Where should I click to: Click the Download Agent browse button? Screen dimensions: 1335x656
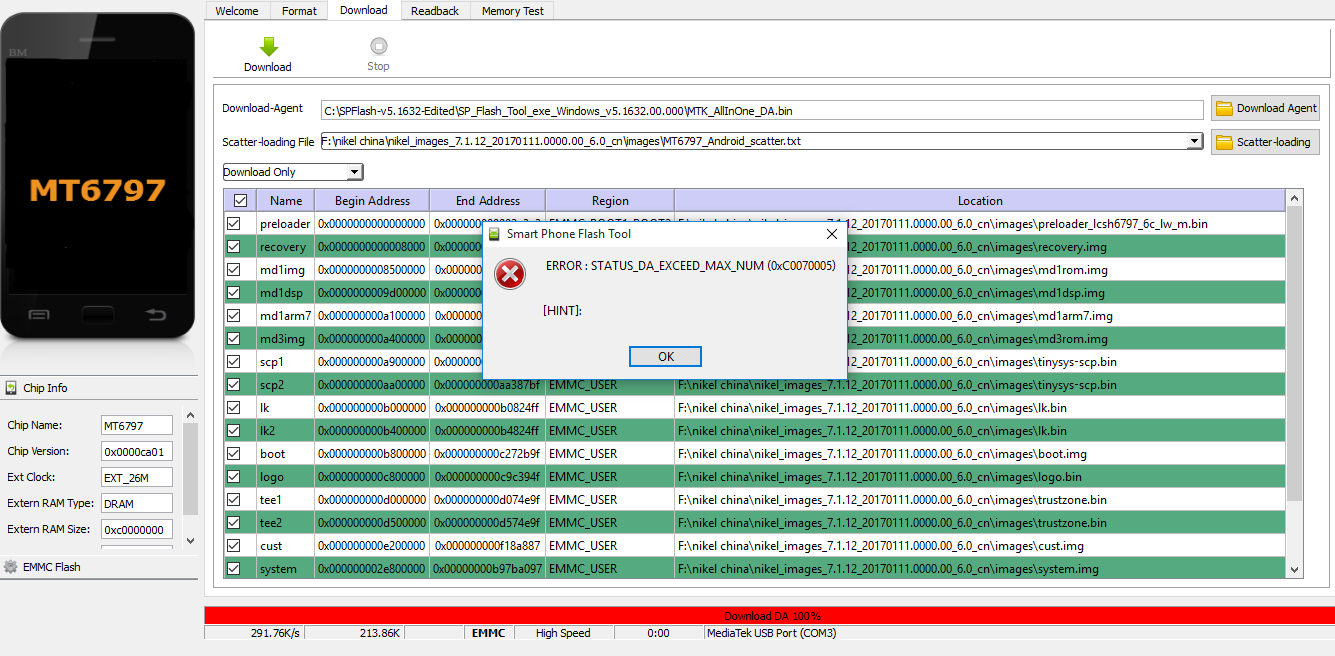pos(1265,108)
